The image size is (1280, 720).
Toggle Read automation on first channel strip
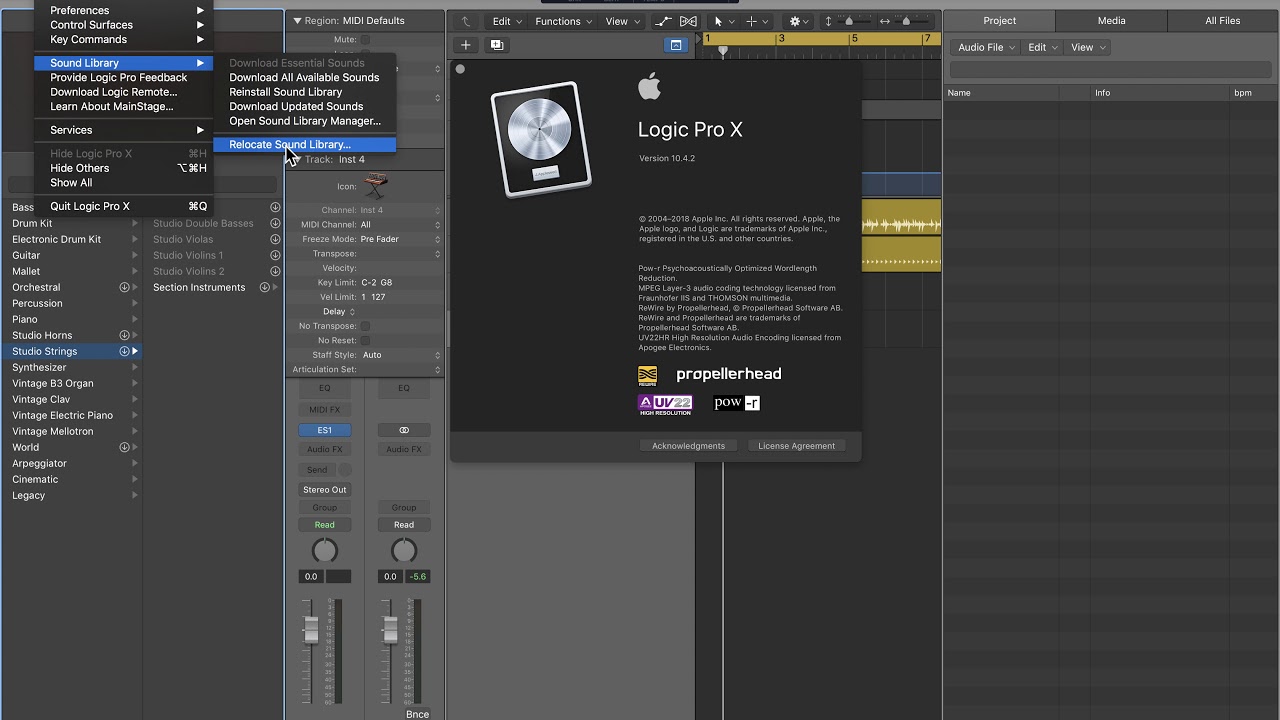pyautogui.click(x=325, y=525)
